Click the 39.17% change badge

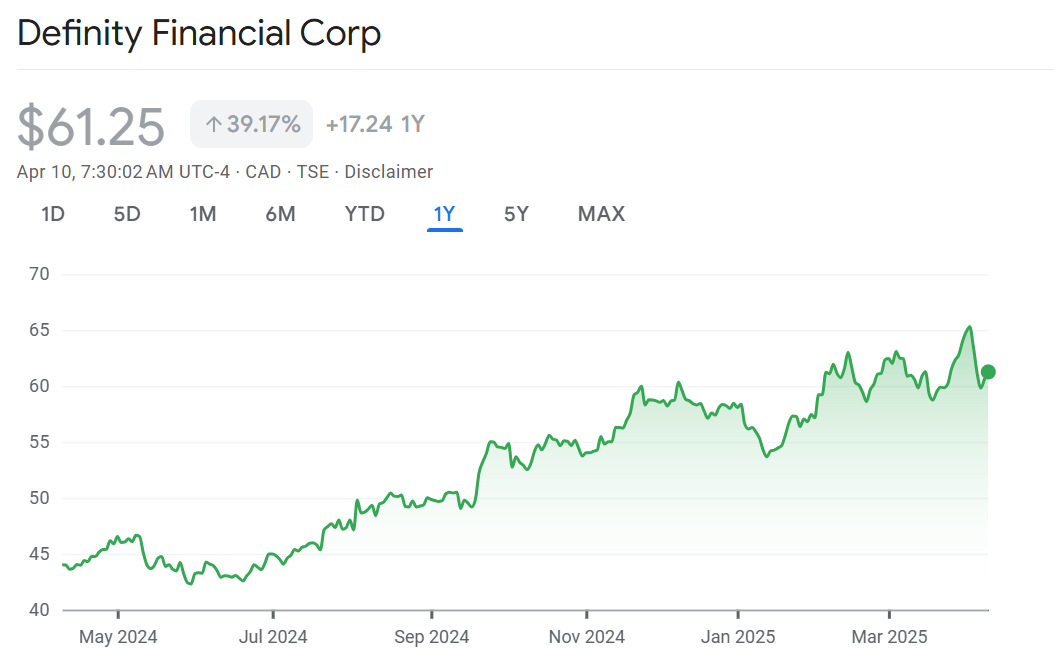click(x=252, y=125)
